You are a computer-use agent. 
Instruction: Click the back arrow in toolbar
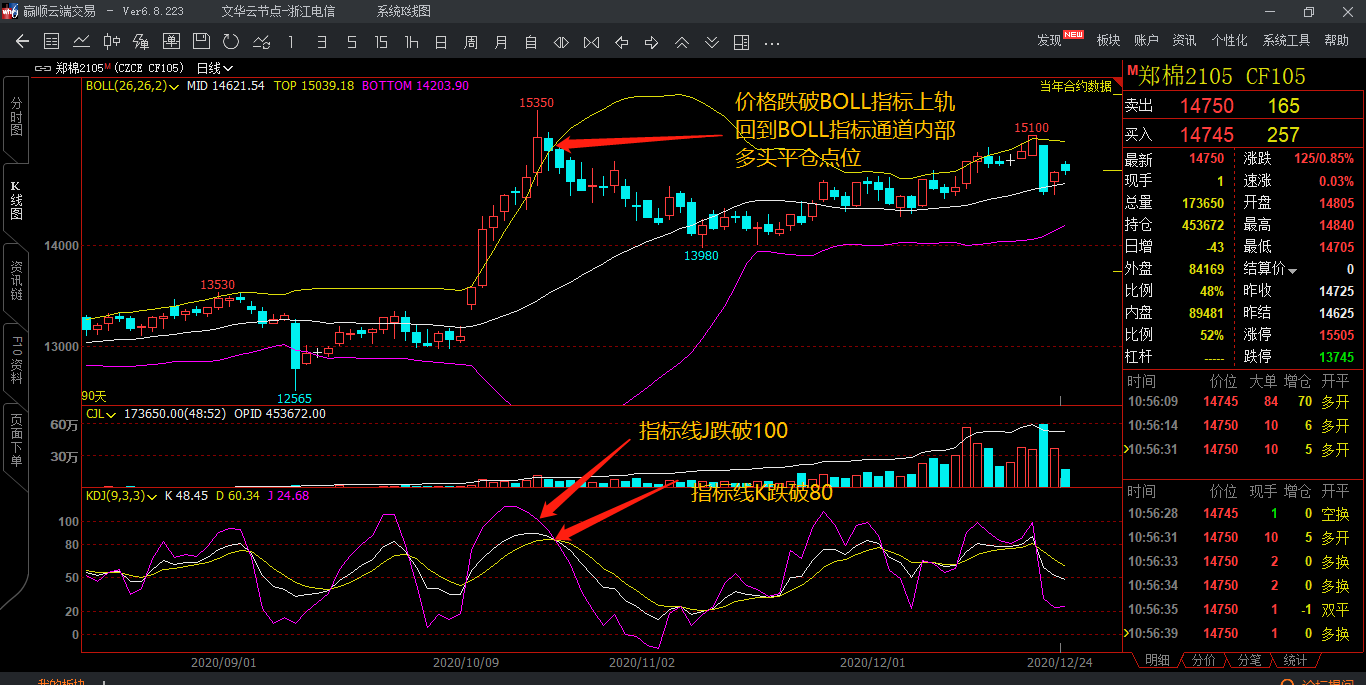click(x=23, y=42)
